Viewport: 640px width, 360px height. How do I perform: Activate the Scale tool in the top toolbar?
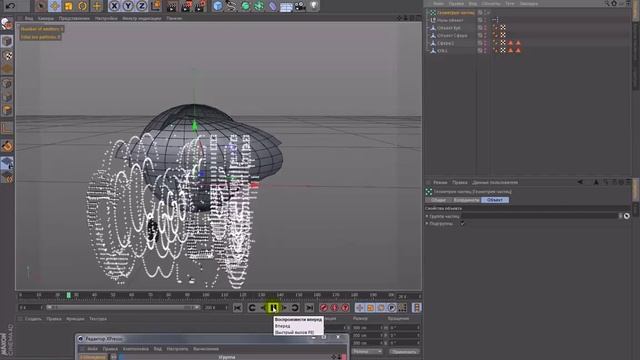(x=68, y=6)
